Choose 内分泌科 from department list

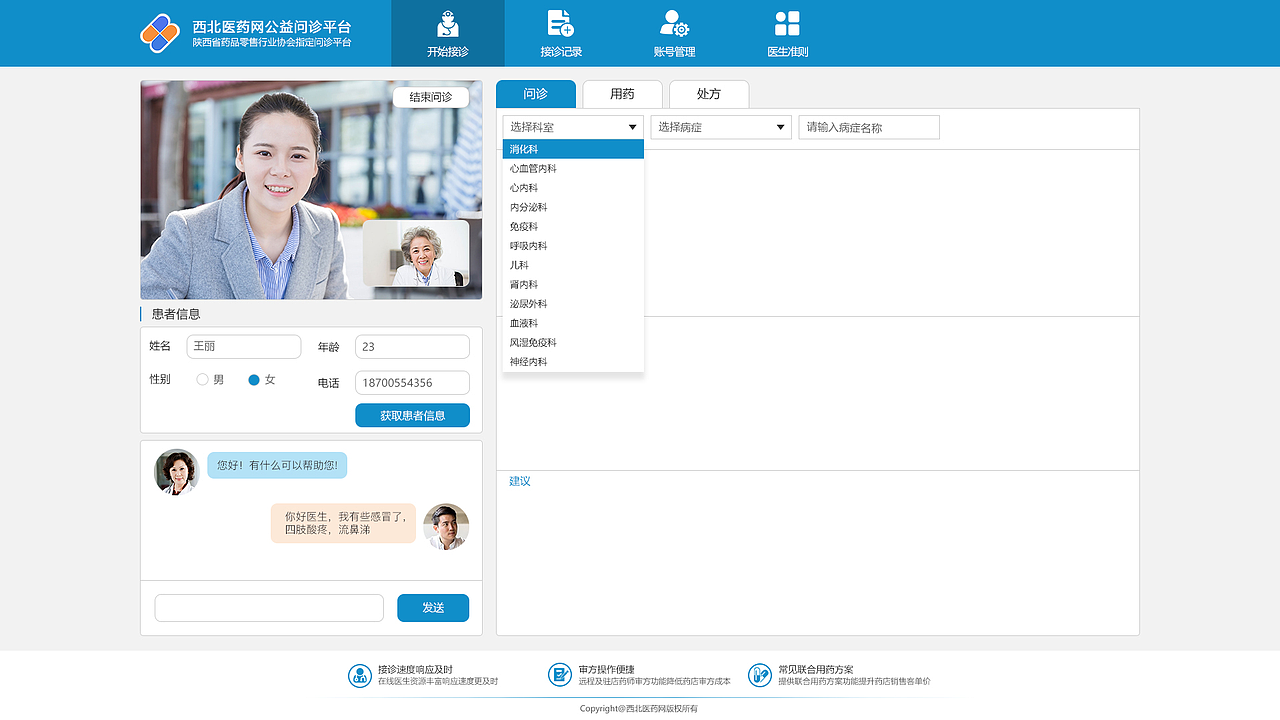[573, 207]
